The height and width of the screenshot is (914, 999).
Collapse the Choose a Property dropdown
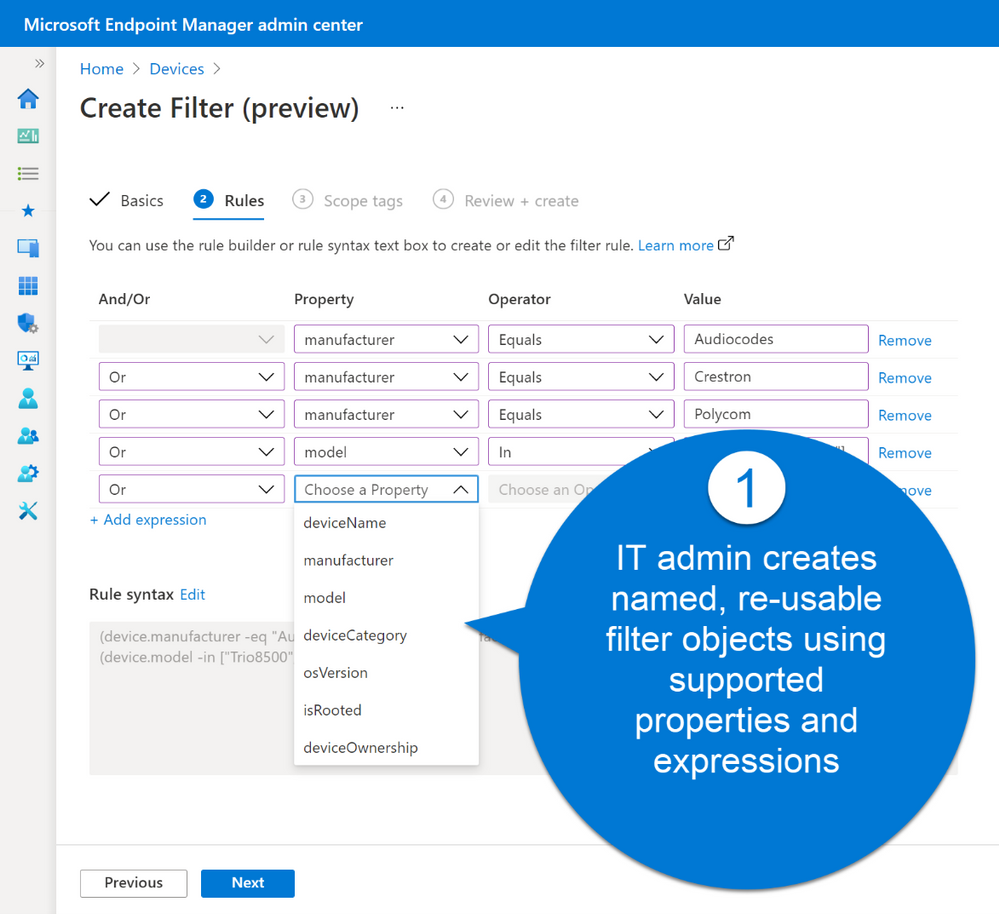(386, 489)
